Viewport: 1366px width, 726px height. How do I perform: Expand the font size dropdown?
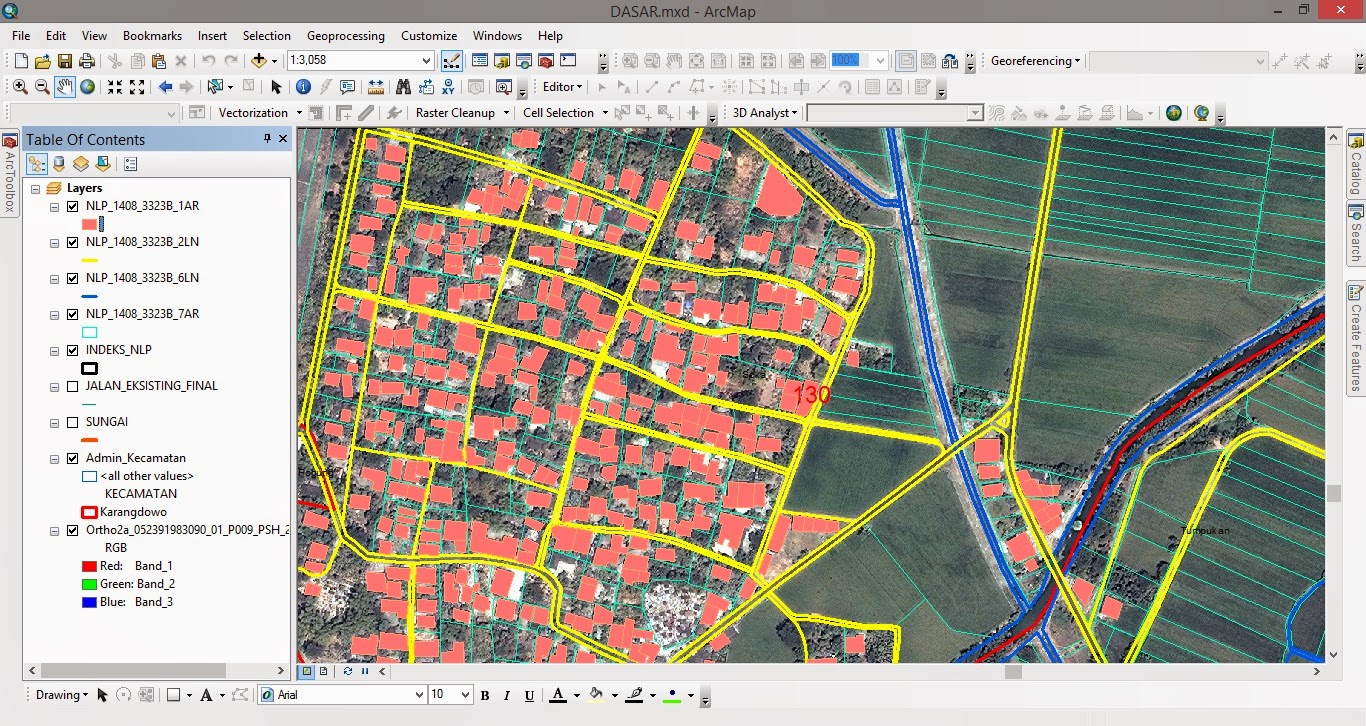465,695
